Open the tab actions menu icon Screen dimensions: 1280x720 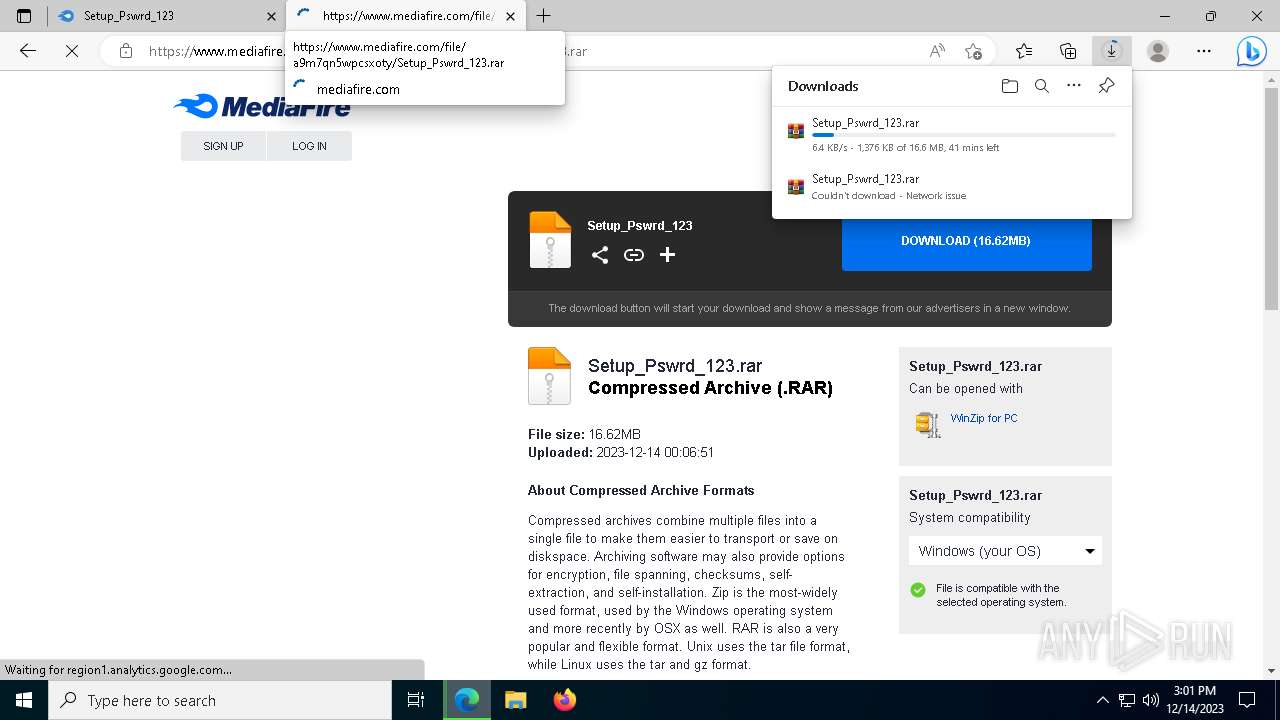[x=24, y=16]
